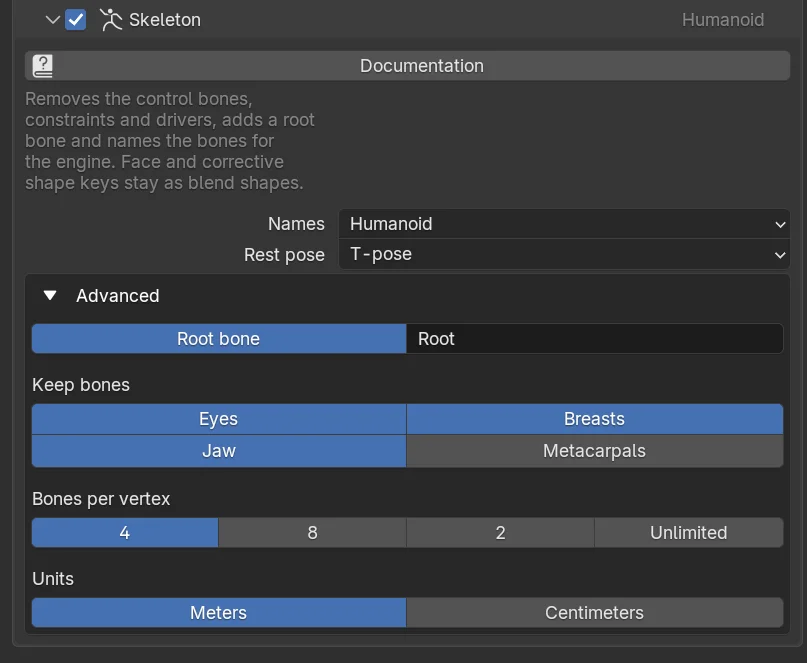807x663 pixels.
Task: Uncheck the Skeleton checkbox
Action: [x=76, y=20]
